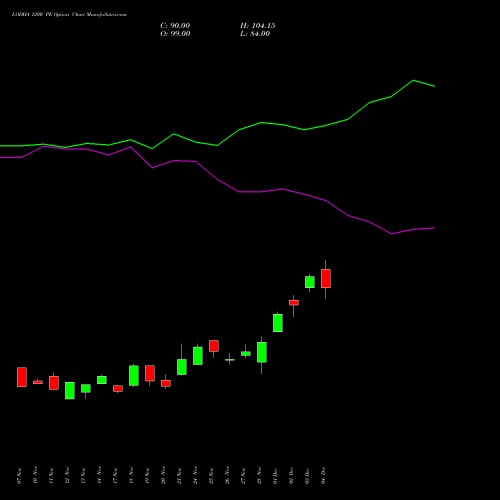Screen dimensions: 500x500
Task: Click the green candlestick for 12 Nov
Action: (70, 391)
